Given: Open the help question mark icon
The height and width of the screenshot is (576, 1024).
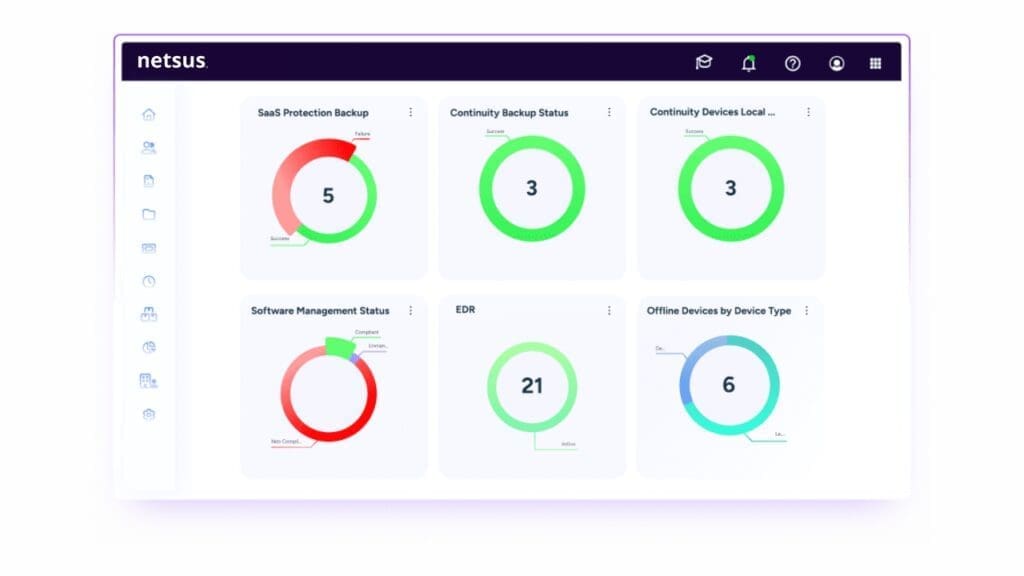Looking at the screenshot, I should pos(793,63).
